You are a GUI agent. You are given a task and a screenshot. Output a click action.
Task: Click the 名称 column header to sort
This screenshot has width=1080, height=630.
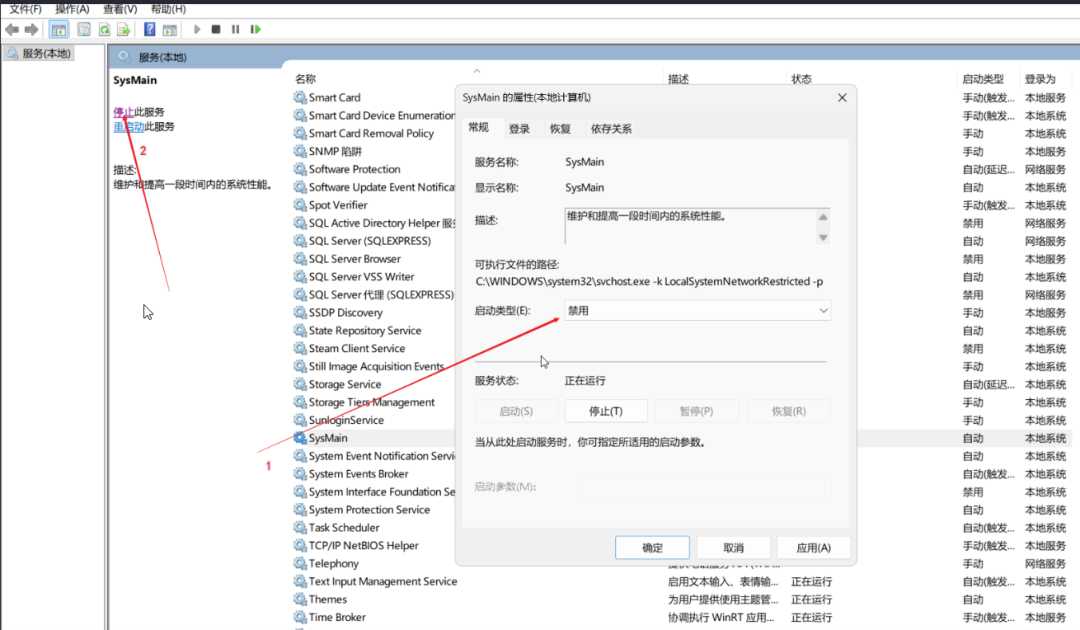click(306, 79)
